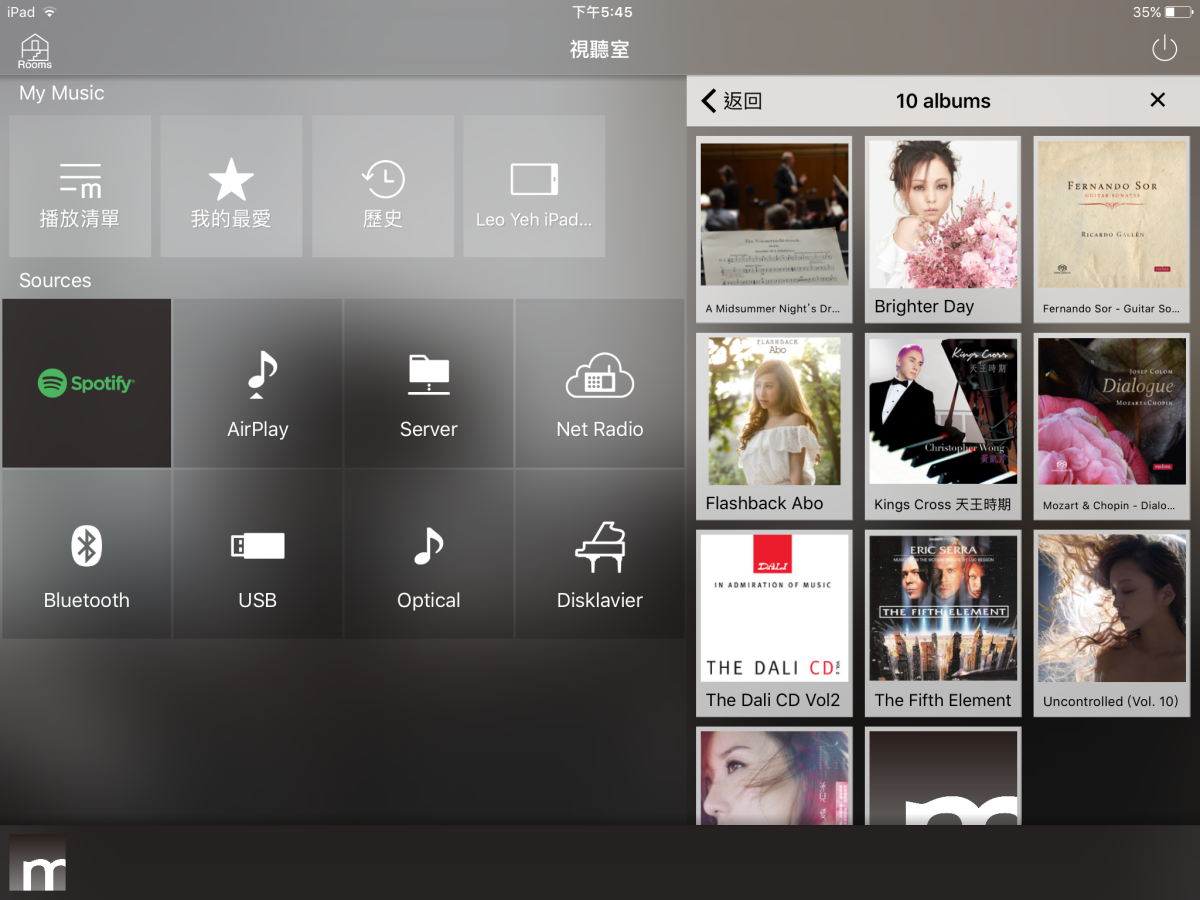Image resolution: width=1200 pixels, height=900 pixels.
Task: Open Uncontrolled (Vol. 10) album
Action: click(x=1111, y=623)
